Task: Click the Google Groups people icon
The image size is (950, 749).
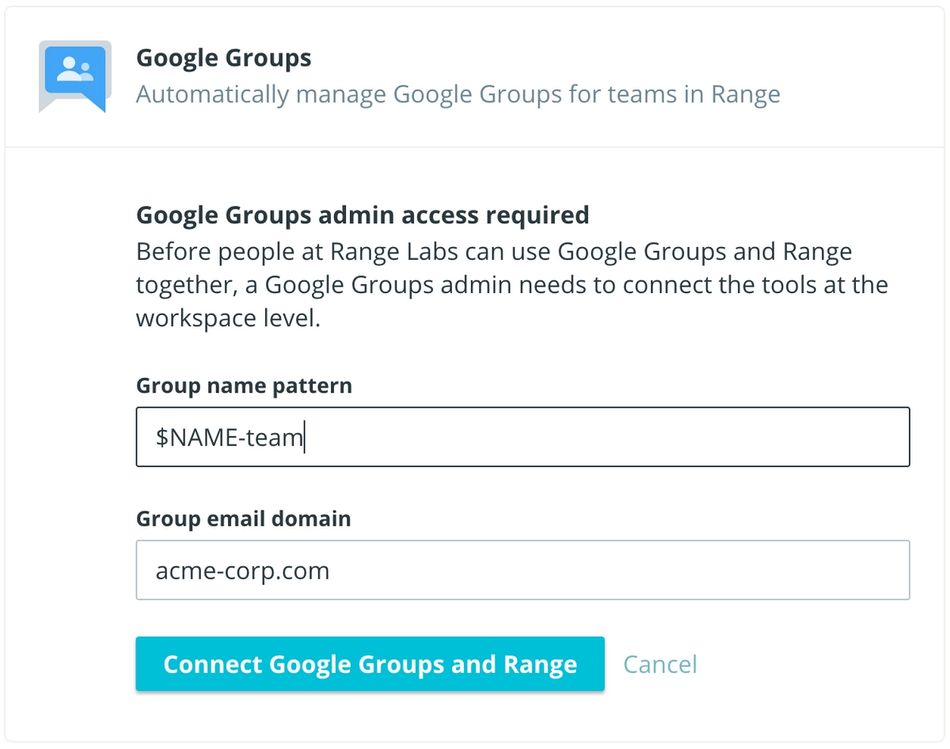Action: click(74, 72)
